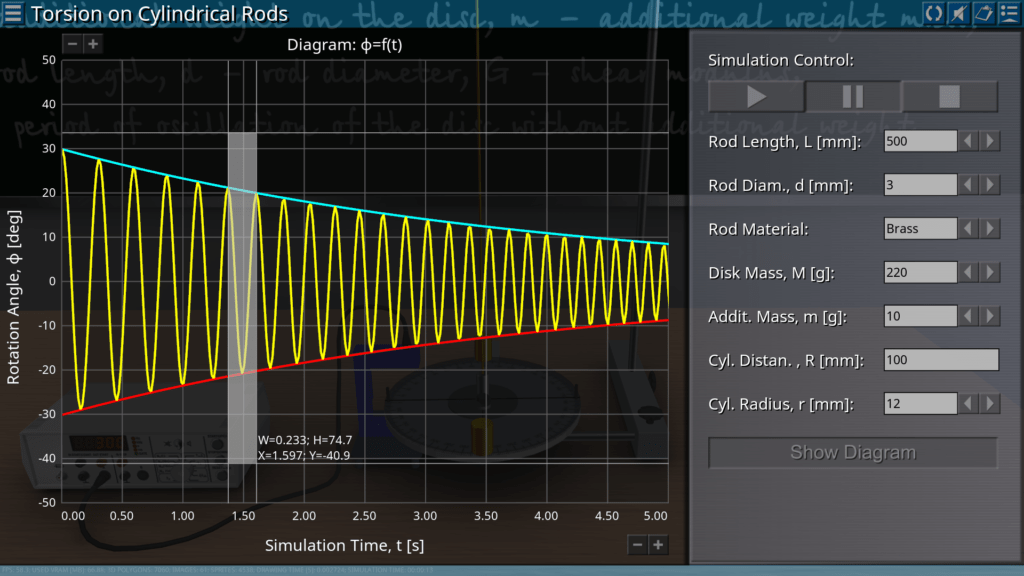The height and width of the screenshot is (576, 1024).
Task: Zoom out vertical axis with top minus
Action: click(72, 43)
